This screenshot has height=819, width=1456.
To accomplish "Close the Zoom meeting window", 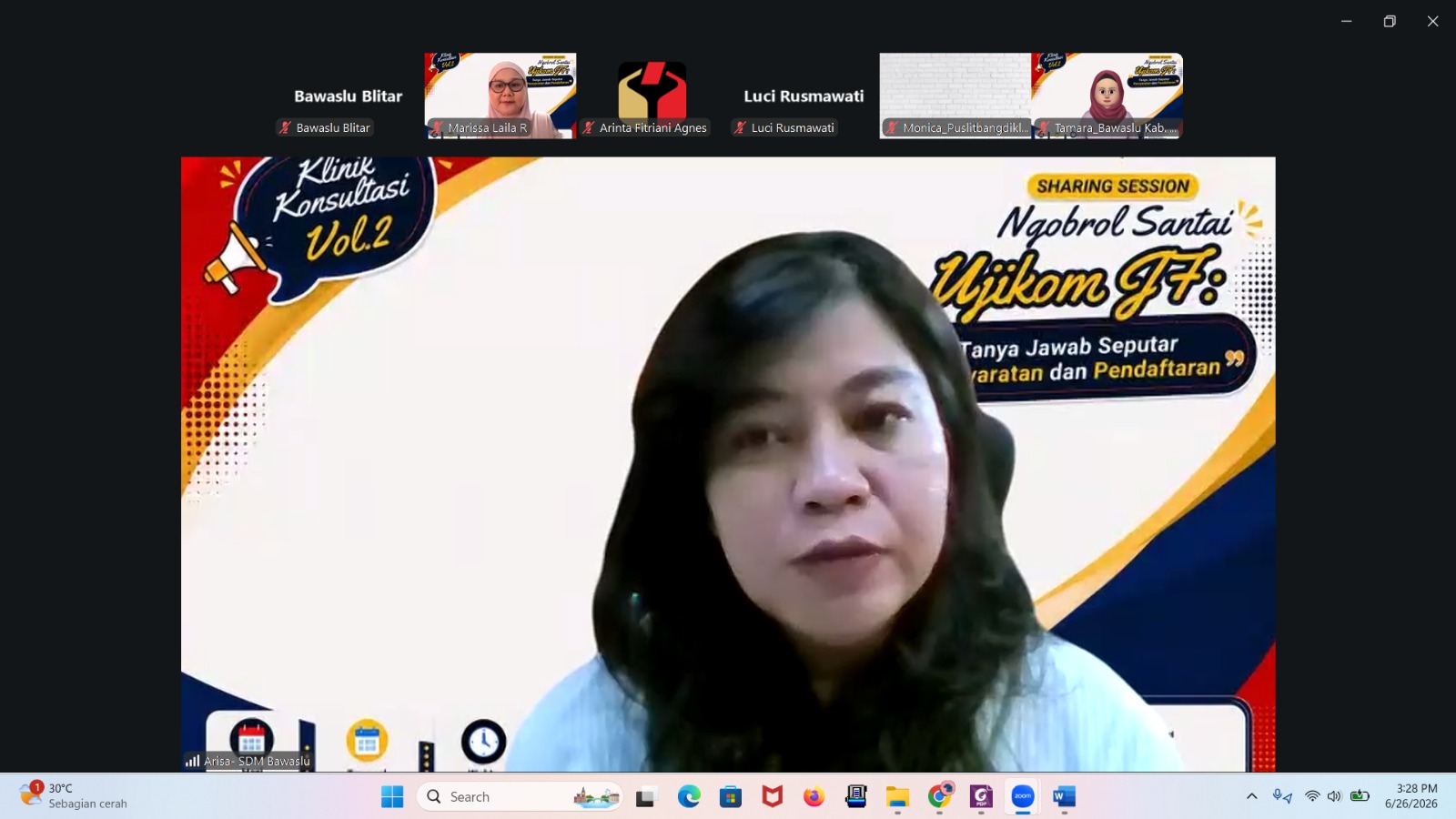I will [1432, 21].
